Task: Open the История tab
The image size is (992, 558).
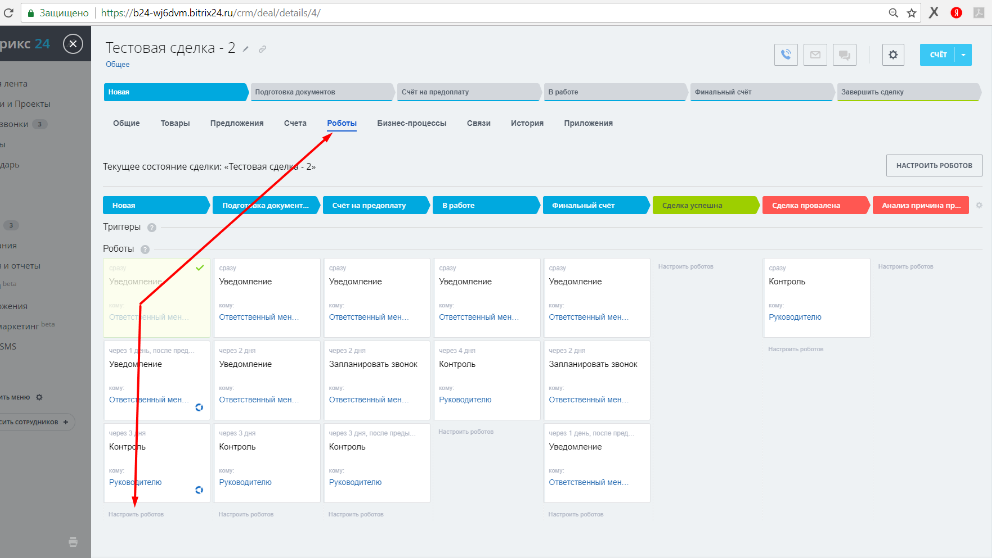Action: point(527,123)
